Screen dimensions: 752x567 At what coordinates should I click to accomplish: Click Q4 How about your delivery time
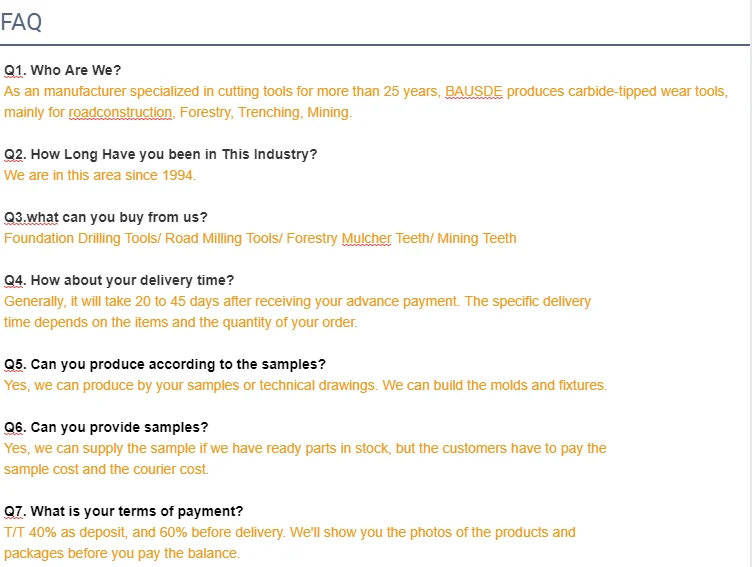[119, 280]
